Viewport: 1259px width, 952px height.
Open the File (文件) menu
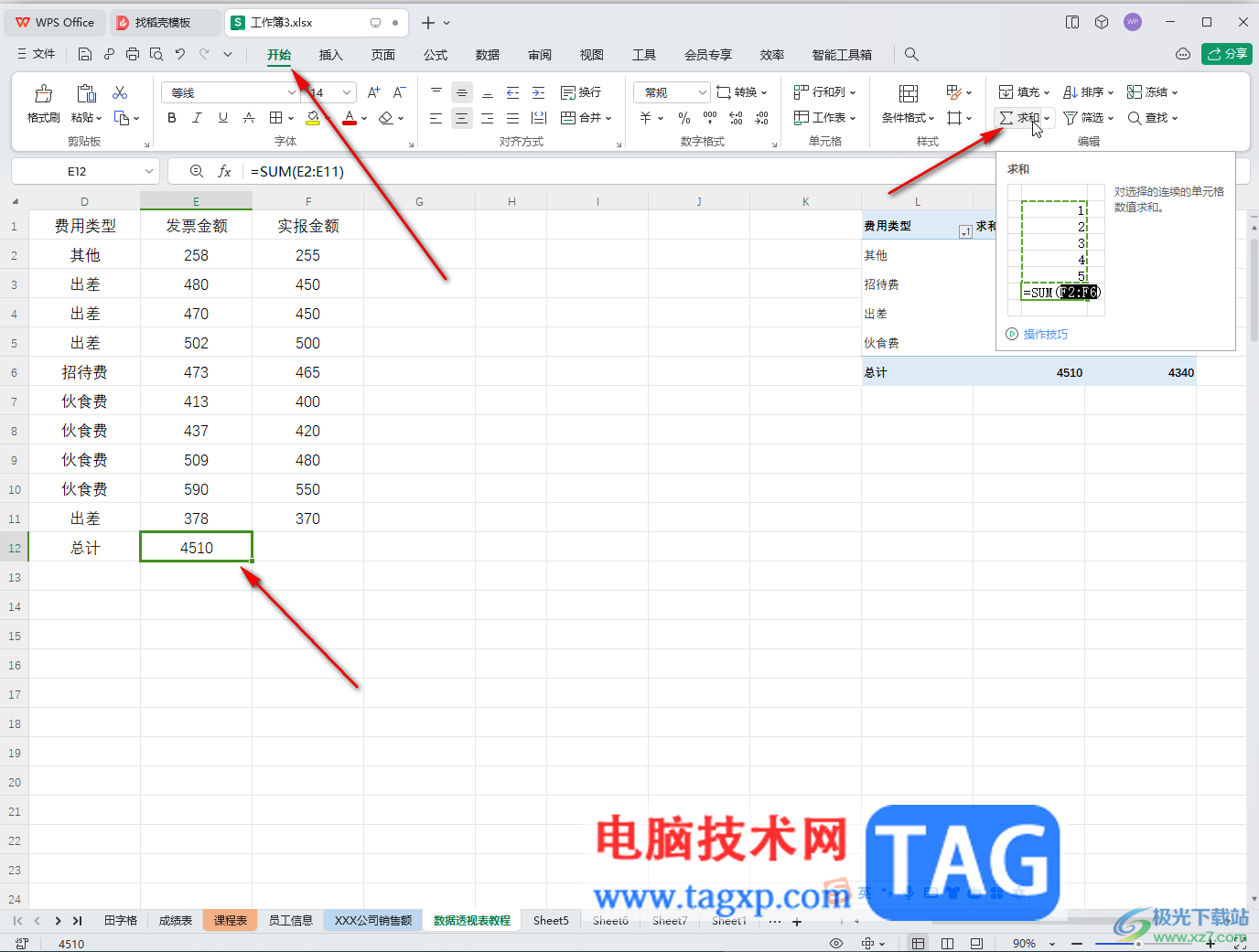click(37, 54)
